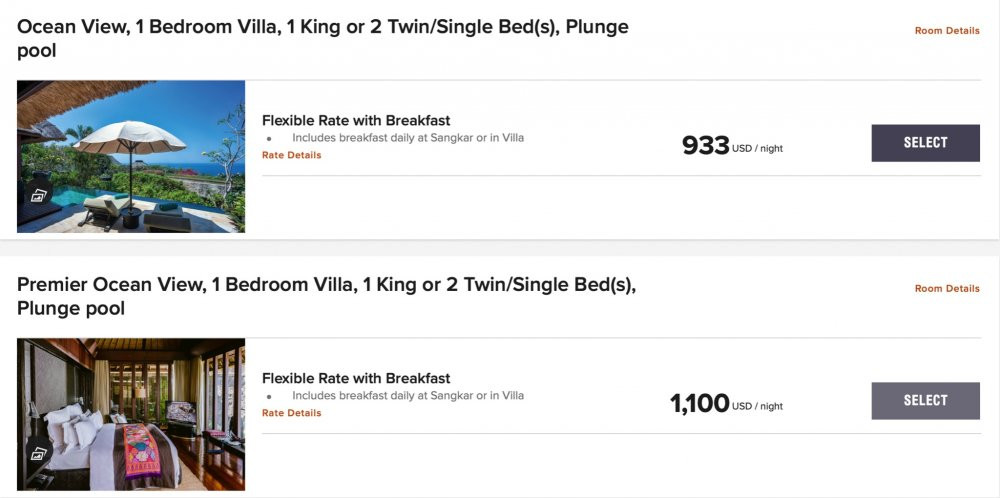Viewport: 1000px width, 498px height.
Task: Click the 933 nightly price figure
Action: pos(705,146)
